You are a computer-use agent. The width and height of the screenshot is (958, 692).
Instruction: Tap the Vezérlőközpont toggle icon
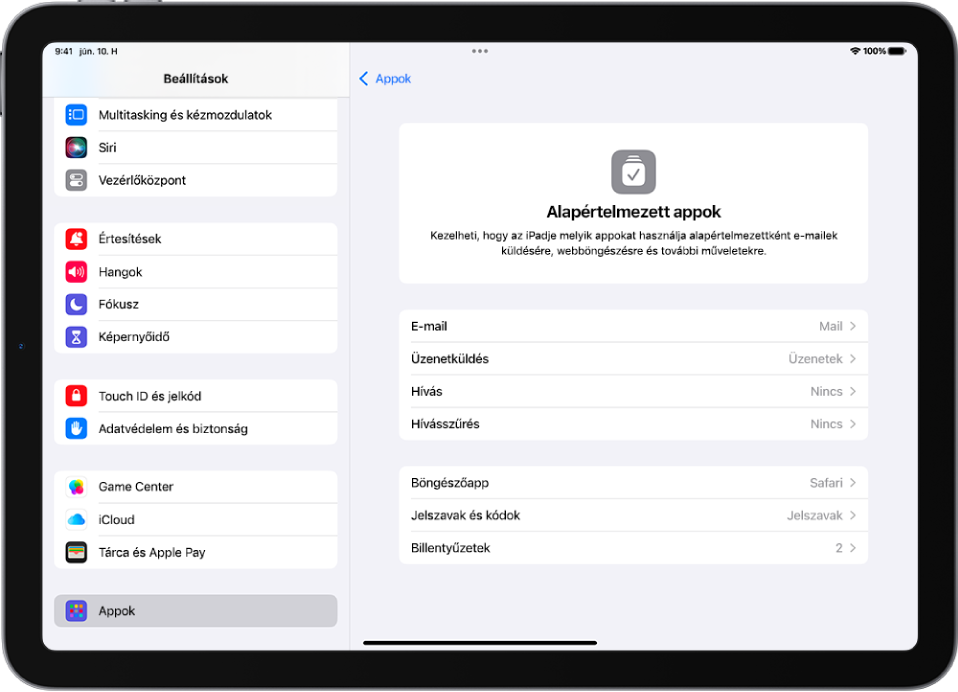click(x=76, y=180)
